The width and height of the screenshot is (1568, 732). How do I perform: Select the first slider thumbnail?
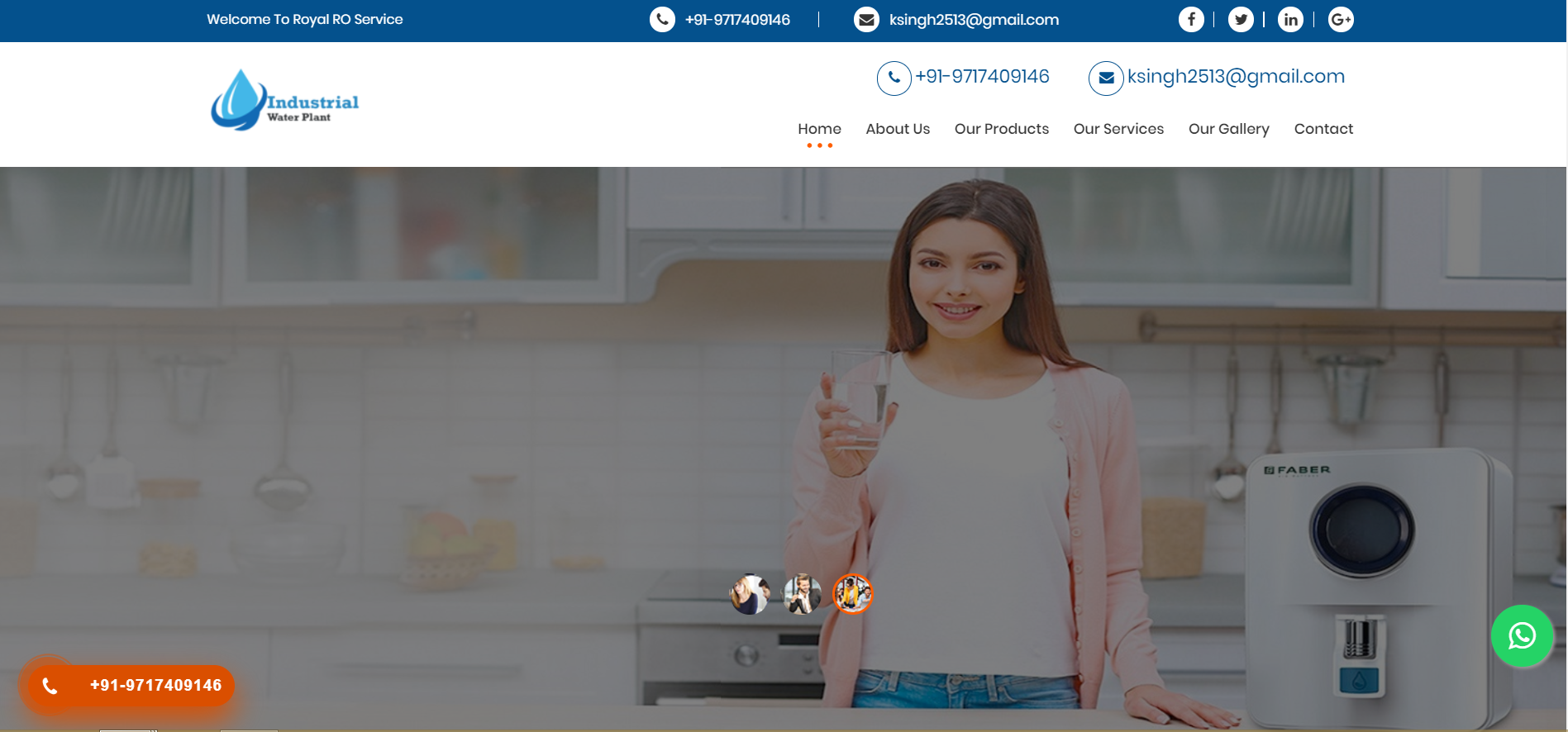click(x=750, y=594)
